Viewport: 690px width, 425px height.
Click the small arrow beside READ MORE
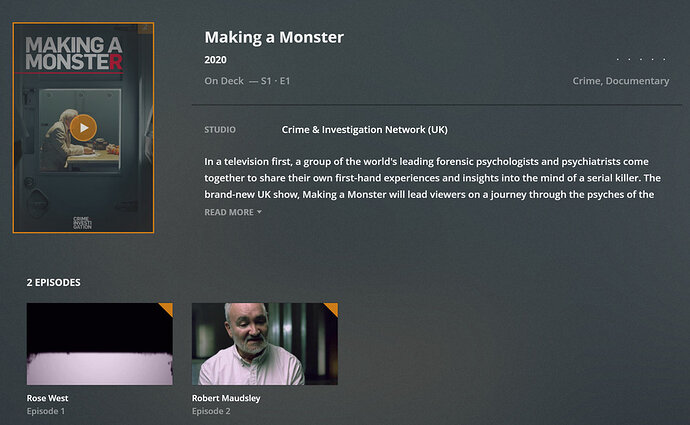259,212
